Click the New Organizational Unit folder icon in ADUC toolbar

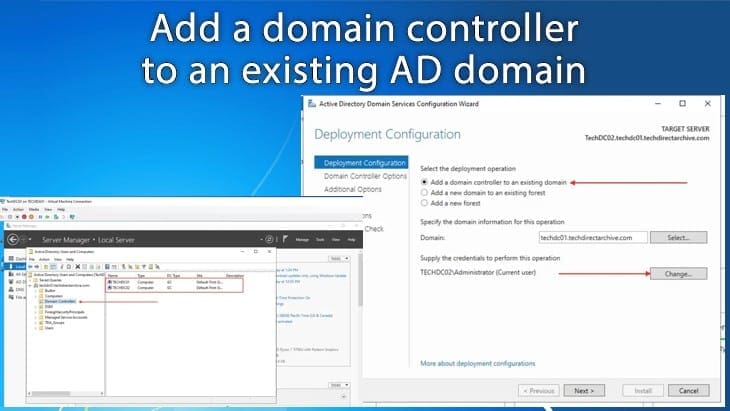137,266
